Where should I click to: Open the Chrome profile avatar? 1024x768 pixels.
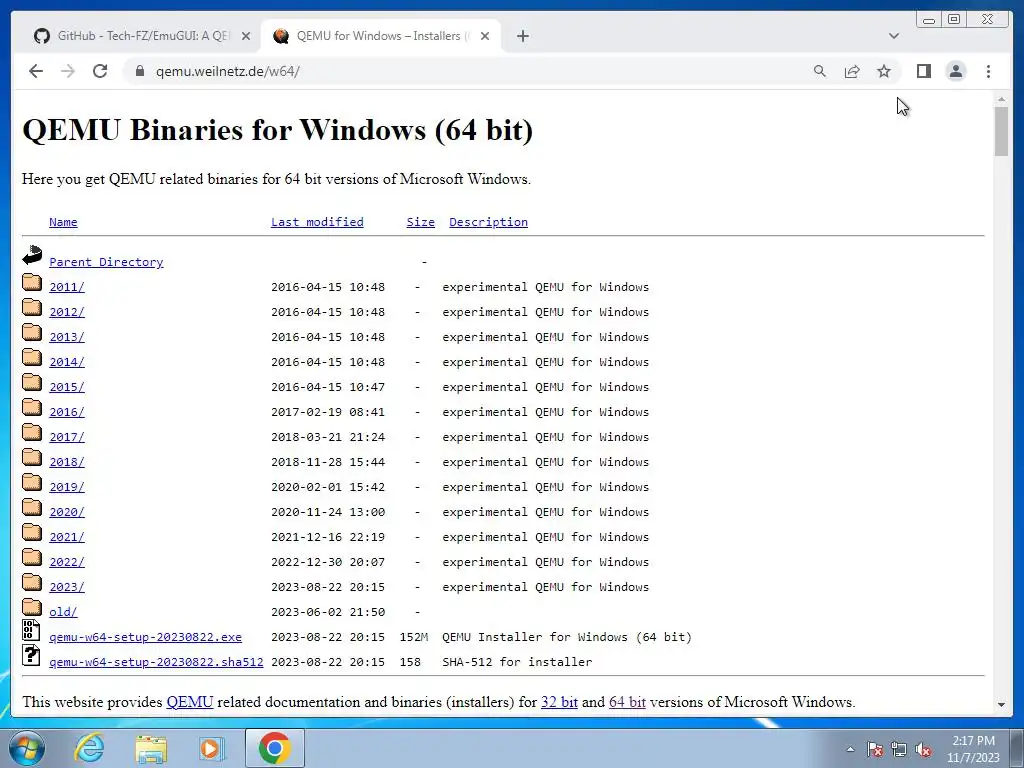click(955, 71)
